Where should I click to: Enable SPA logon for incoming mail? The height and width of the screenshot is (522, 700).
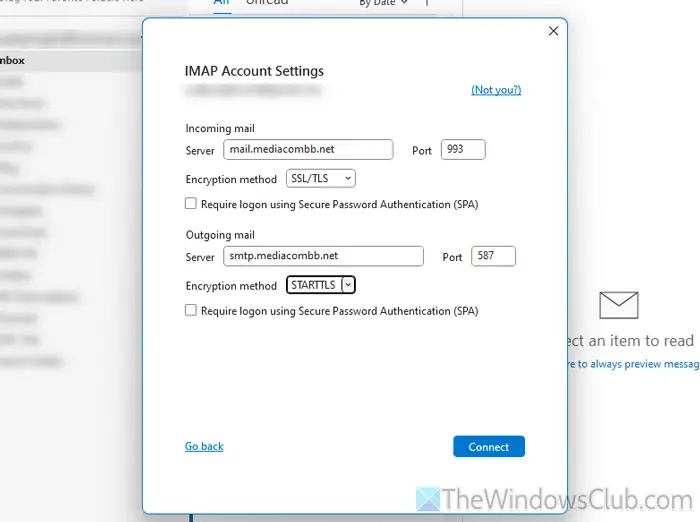pyautogui.click(x=191, y=204)
